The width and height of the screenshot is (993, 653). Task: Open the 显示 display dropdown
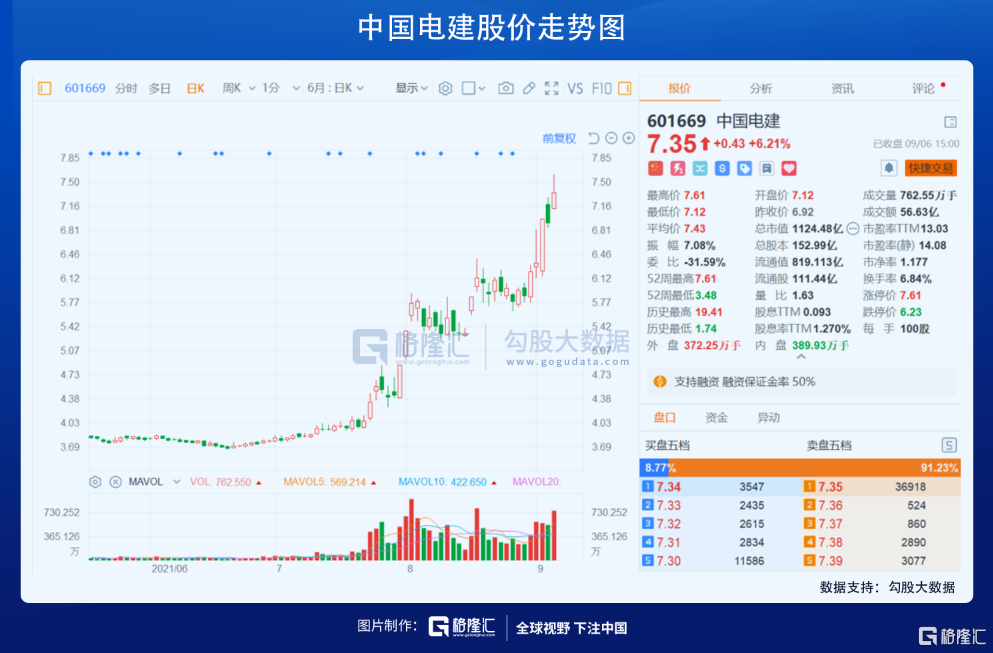tap(412, 88)
